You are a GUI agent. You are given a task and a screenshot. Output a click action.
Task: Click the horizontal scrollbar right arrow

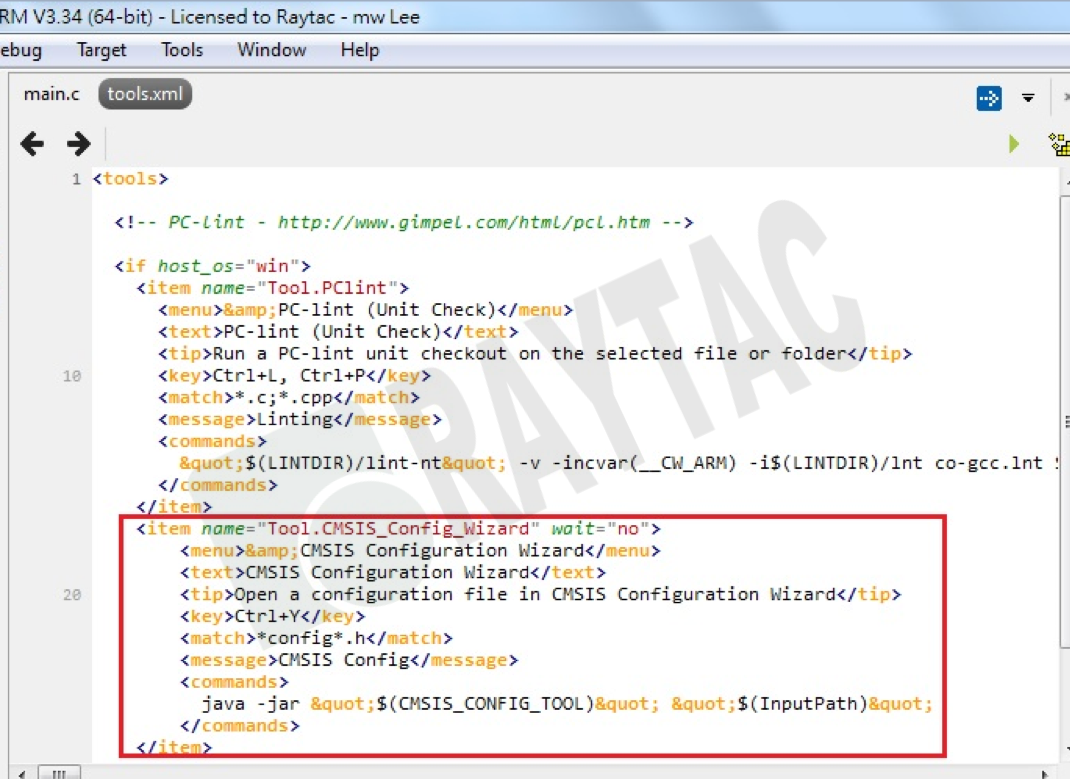1046,773
